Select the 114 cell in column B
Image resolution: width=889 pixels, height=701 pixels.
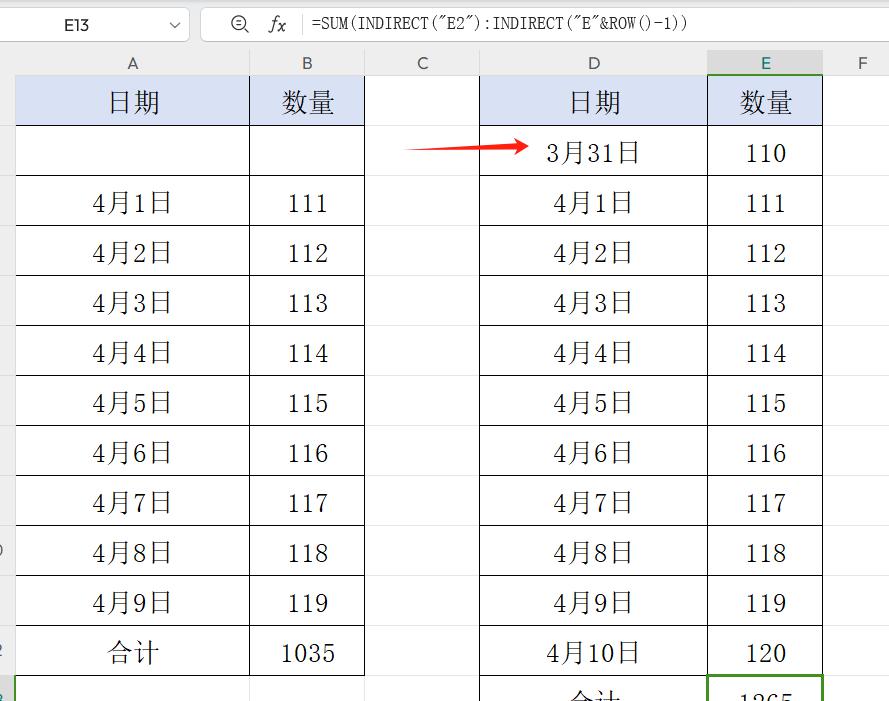pyautogui.click(x=307, y=350)
